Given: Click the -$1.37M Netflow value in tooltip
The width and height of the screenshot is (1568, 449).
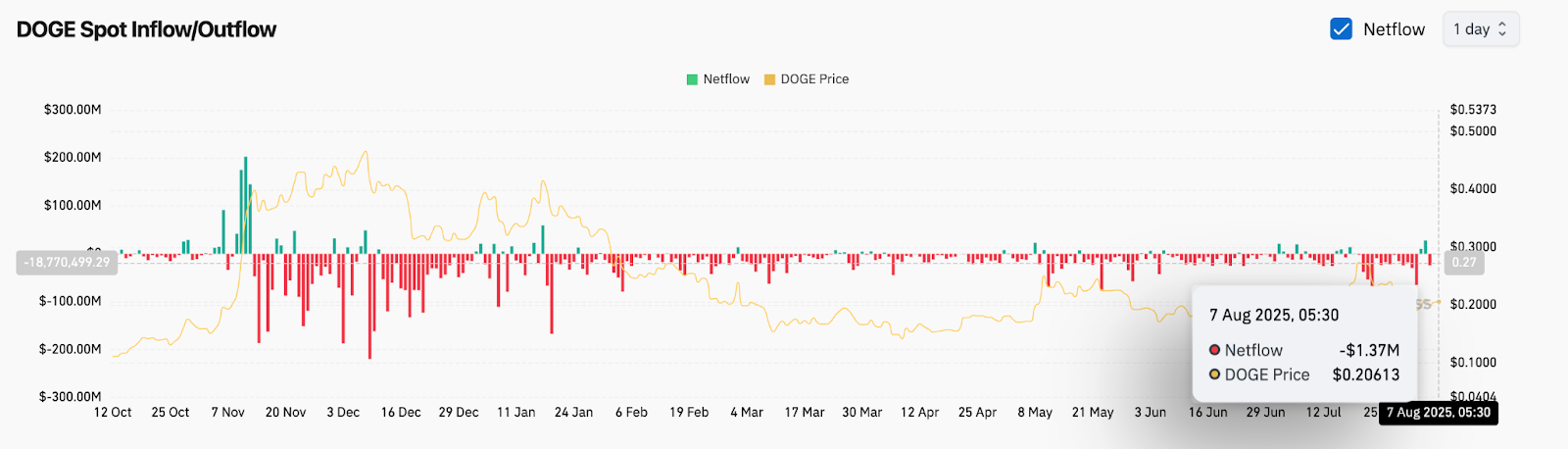Looking at the screenshot, I should click(x=1369, y=350).
